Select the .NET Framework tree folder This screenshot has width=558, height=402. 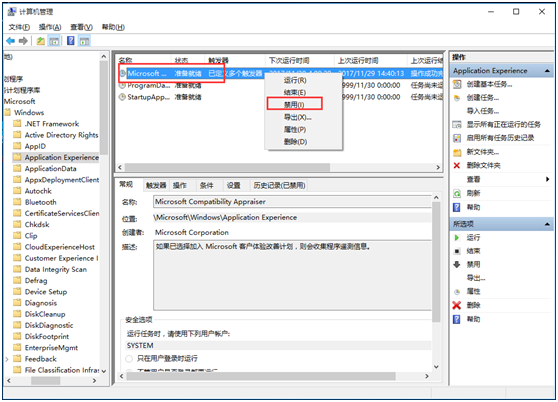[x=52, y=124]
